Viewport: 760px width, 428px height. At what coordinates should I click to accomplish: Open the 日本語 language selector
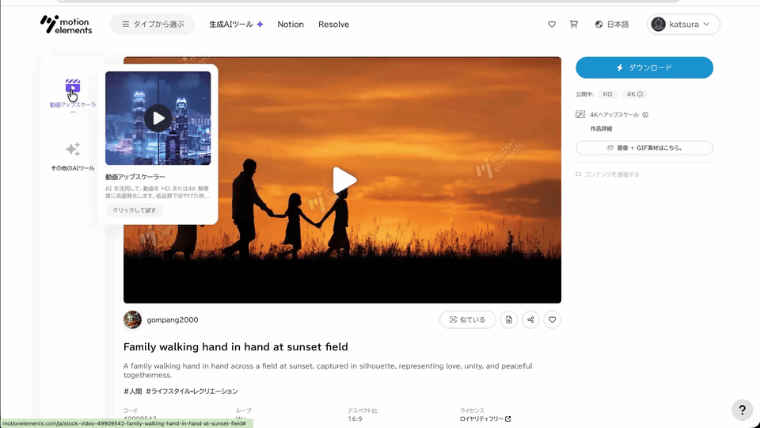point(611,24)
